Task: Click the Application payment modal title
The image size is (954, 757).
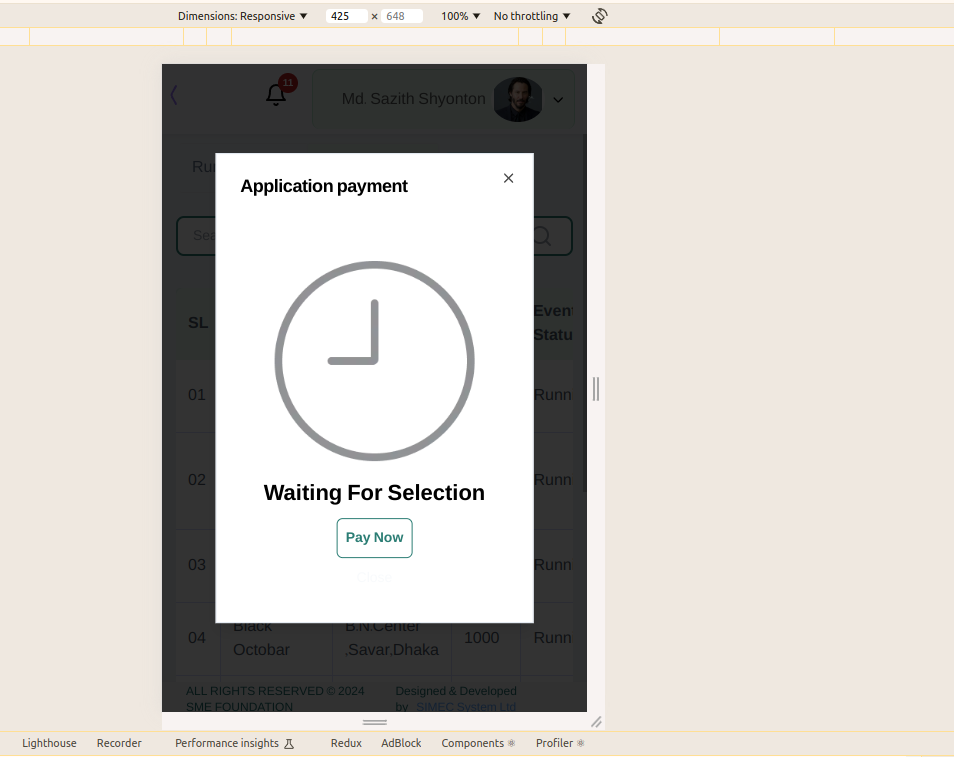Action: [x=324, y=186]
